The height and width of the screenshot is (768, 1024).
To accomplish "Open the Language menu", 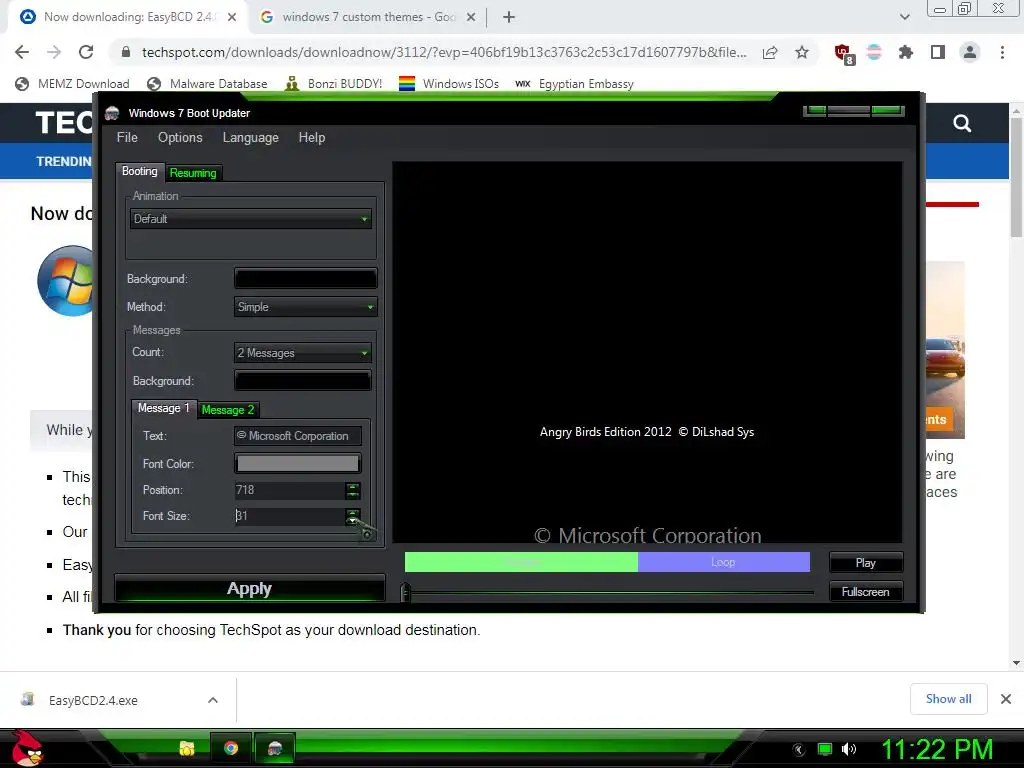I will pos(250,137).
